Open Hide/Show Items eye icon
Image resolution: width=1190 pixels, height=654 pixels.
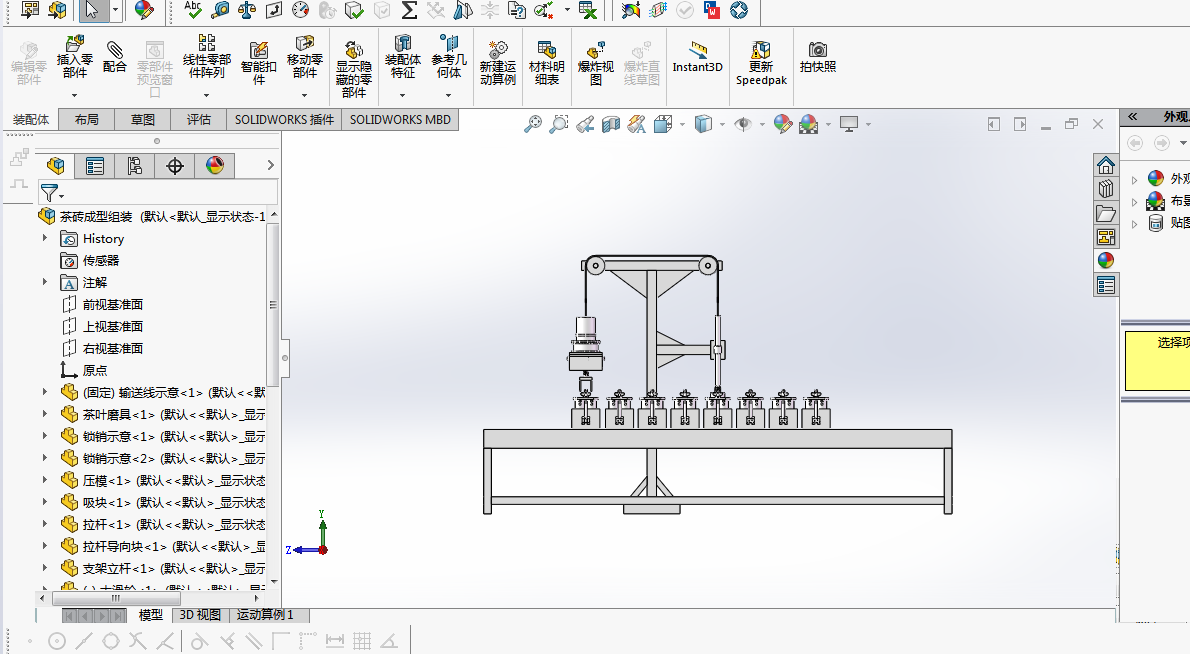(743, 124)
